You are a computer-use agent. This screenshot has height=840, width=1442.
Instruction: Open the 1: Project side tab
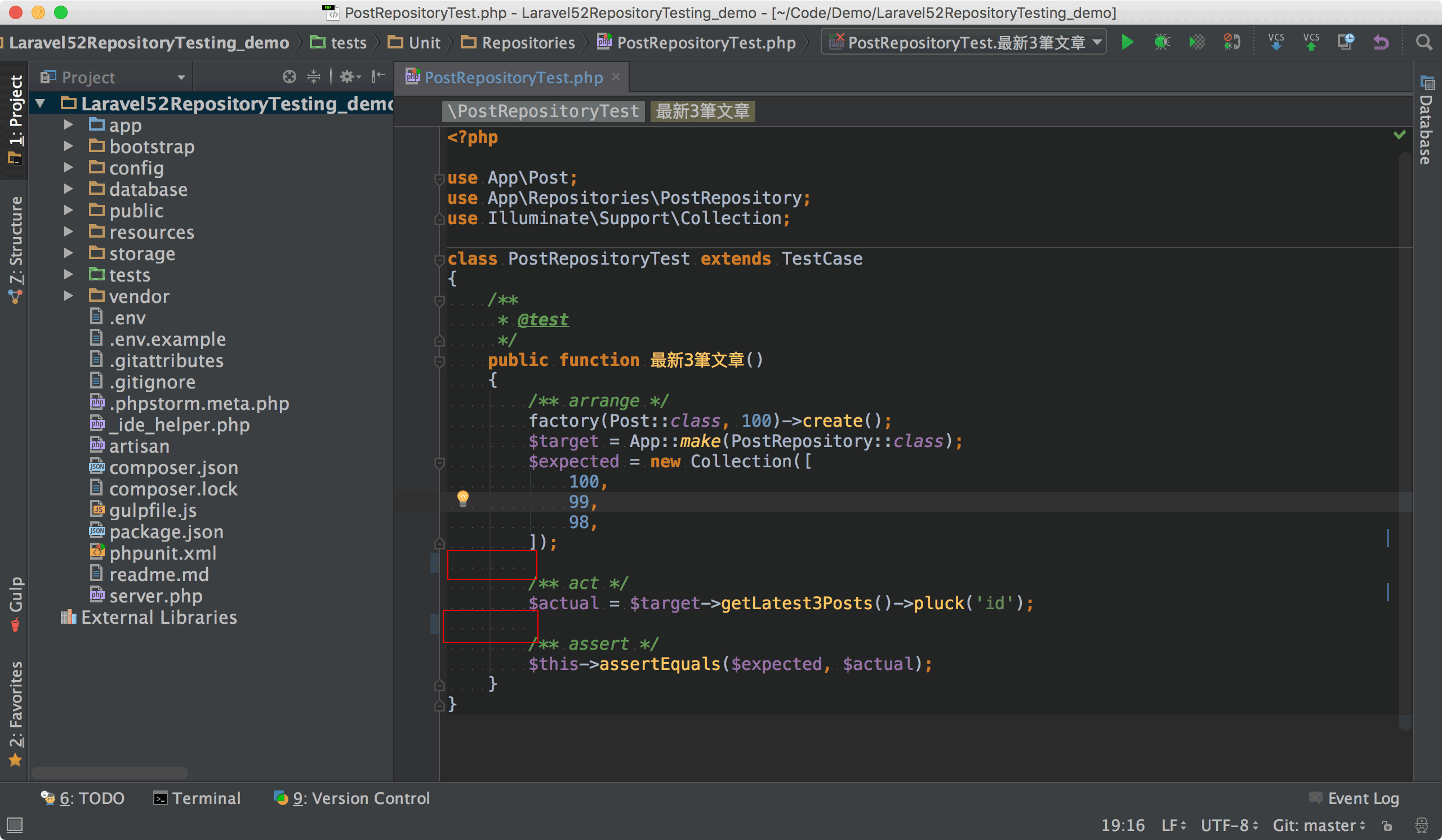click(15, 119)
